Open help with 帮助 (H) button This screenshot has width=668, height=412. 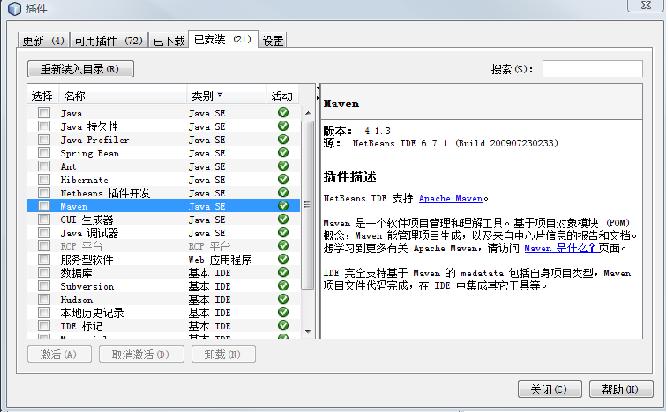pos(621,389)
